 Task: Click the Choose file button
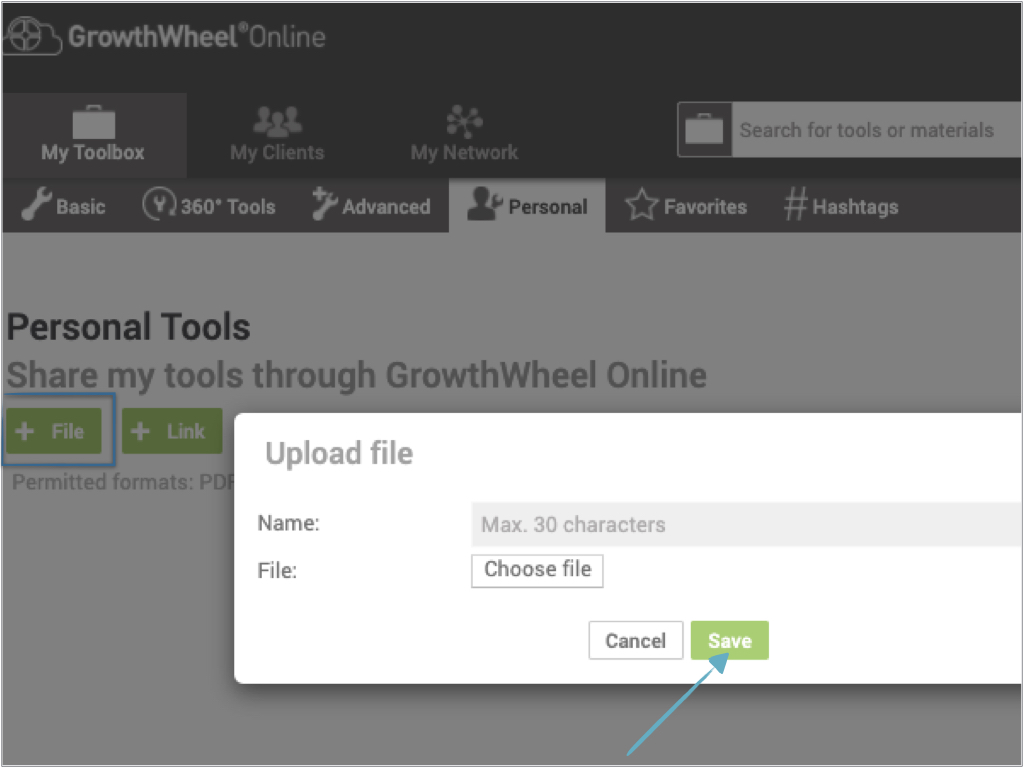537,570
